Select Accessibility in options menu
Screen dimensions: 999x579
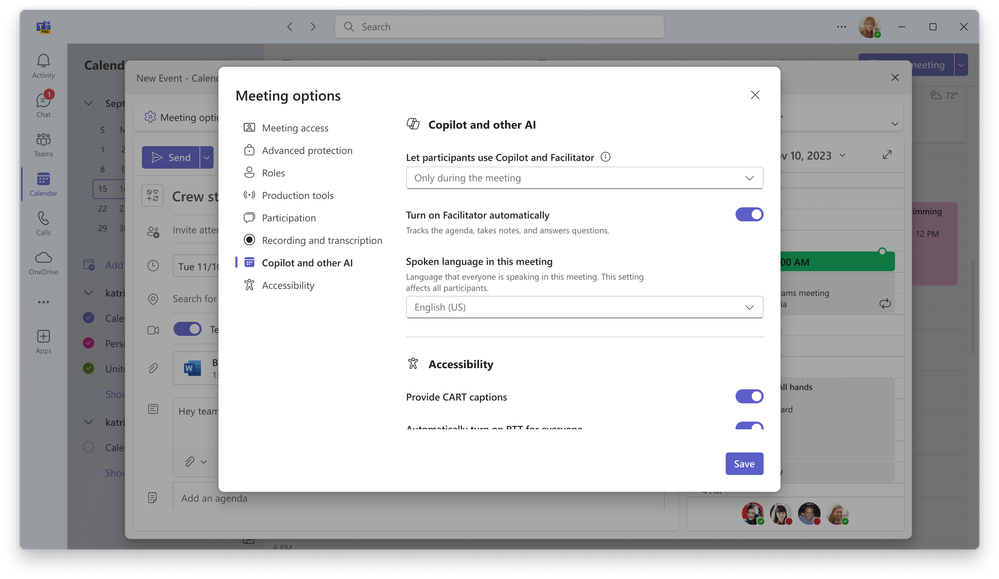pyautogui.click(x=288, y=285)
